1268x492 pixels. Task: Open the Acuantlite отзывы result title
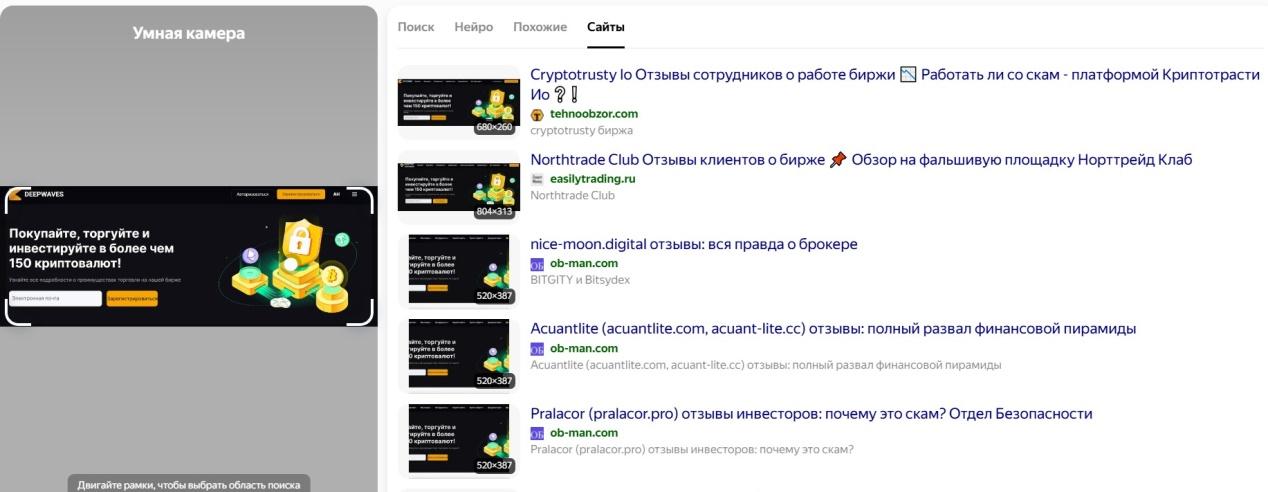tap(833, 329)
